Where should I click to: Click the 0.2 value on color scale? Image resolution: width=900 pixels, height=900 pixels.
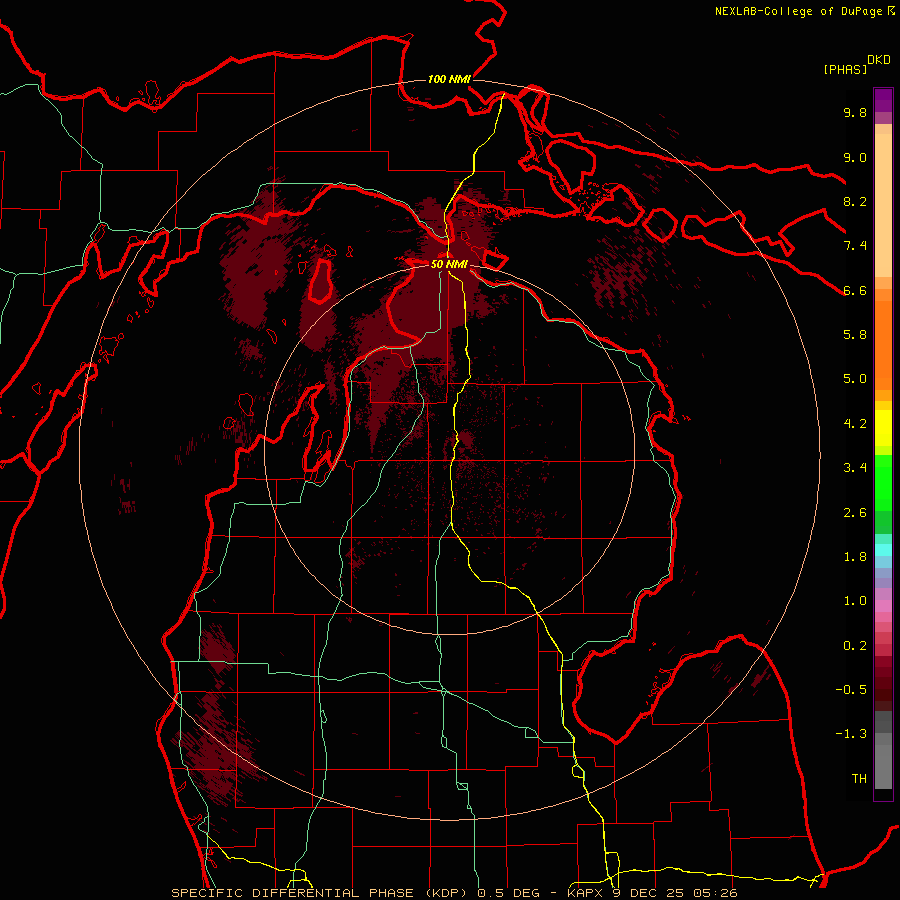point(855,646)
